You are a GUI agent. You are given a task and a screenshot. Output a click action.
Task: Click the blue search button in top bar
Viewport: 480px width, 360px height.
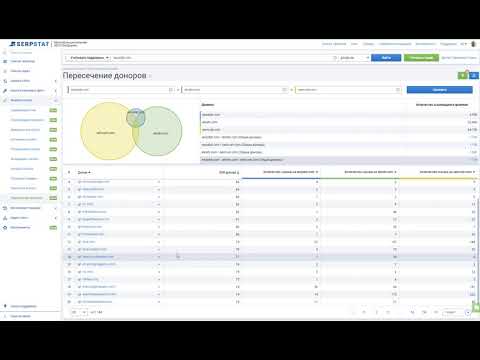pos(386,58)
